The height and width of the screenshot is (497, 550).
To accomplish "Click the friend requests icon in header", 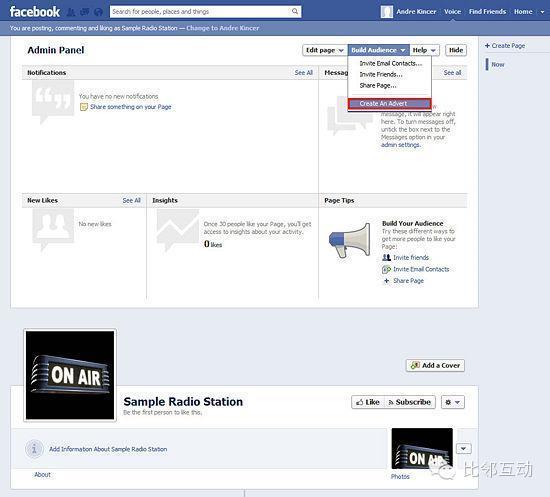I will (71, 12).
